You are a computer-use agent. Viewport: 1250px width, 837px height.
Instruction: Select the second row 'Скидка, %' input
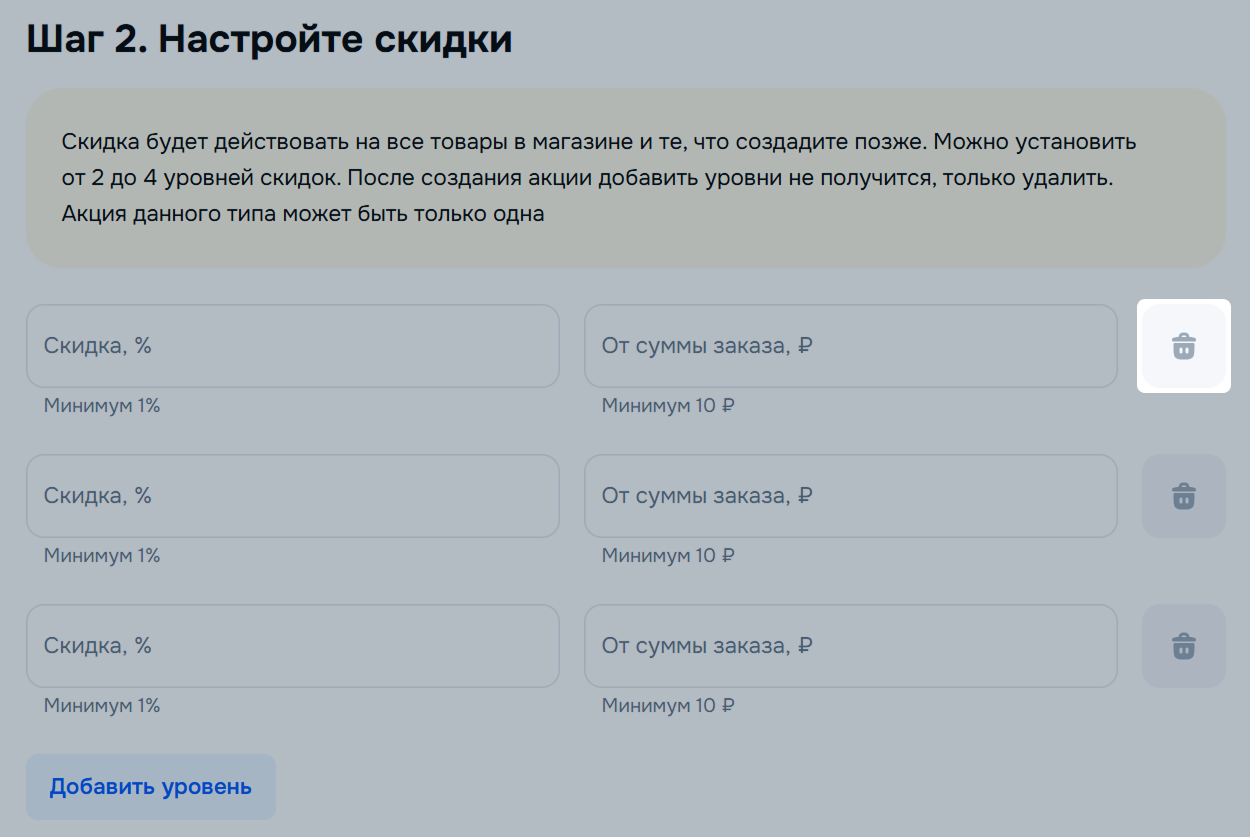click(x=292, y=496)
